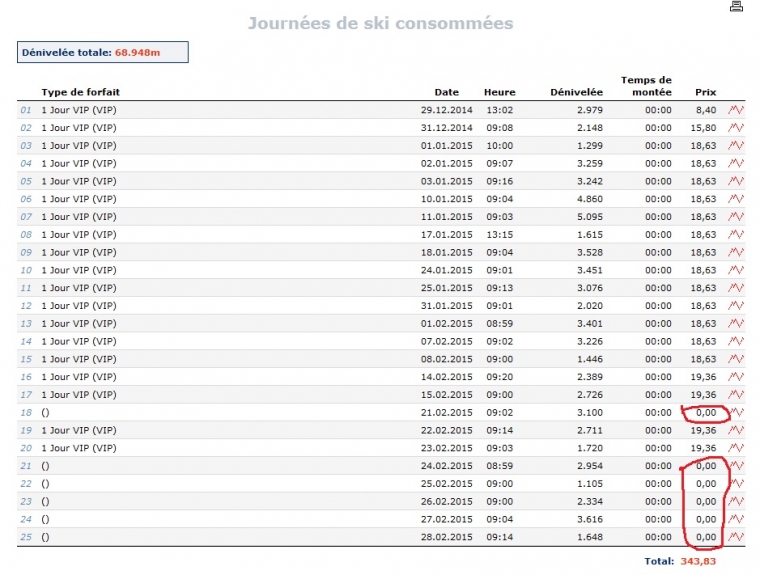Viewport: 760px width, 575px height.
Task: Open row number 10 link
Action: 26,271
